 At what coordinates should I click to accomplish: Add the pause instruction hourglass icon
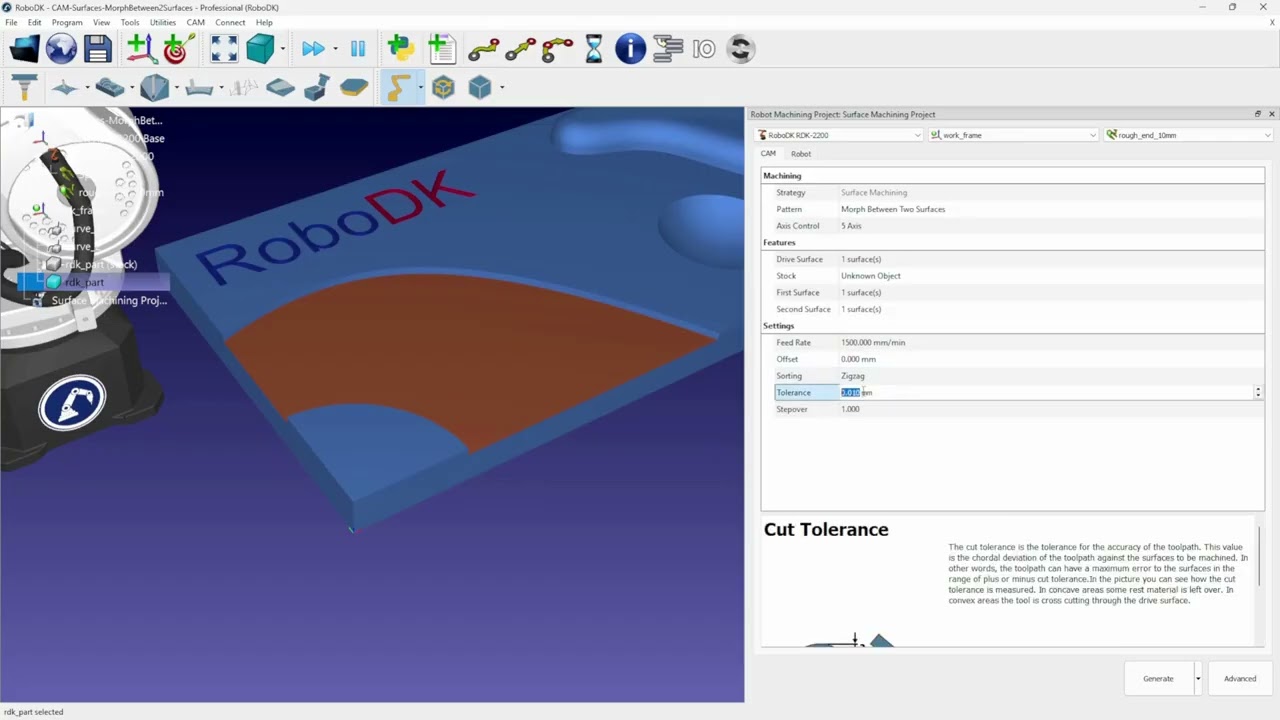[x=594, y=48]
